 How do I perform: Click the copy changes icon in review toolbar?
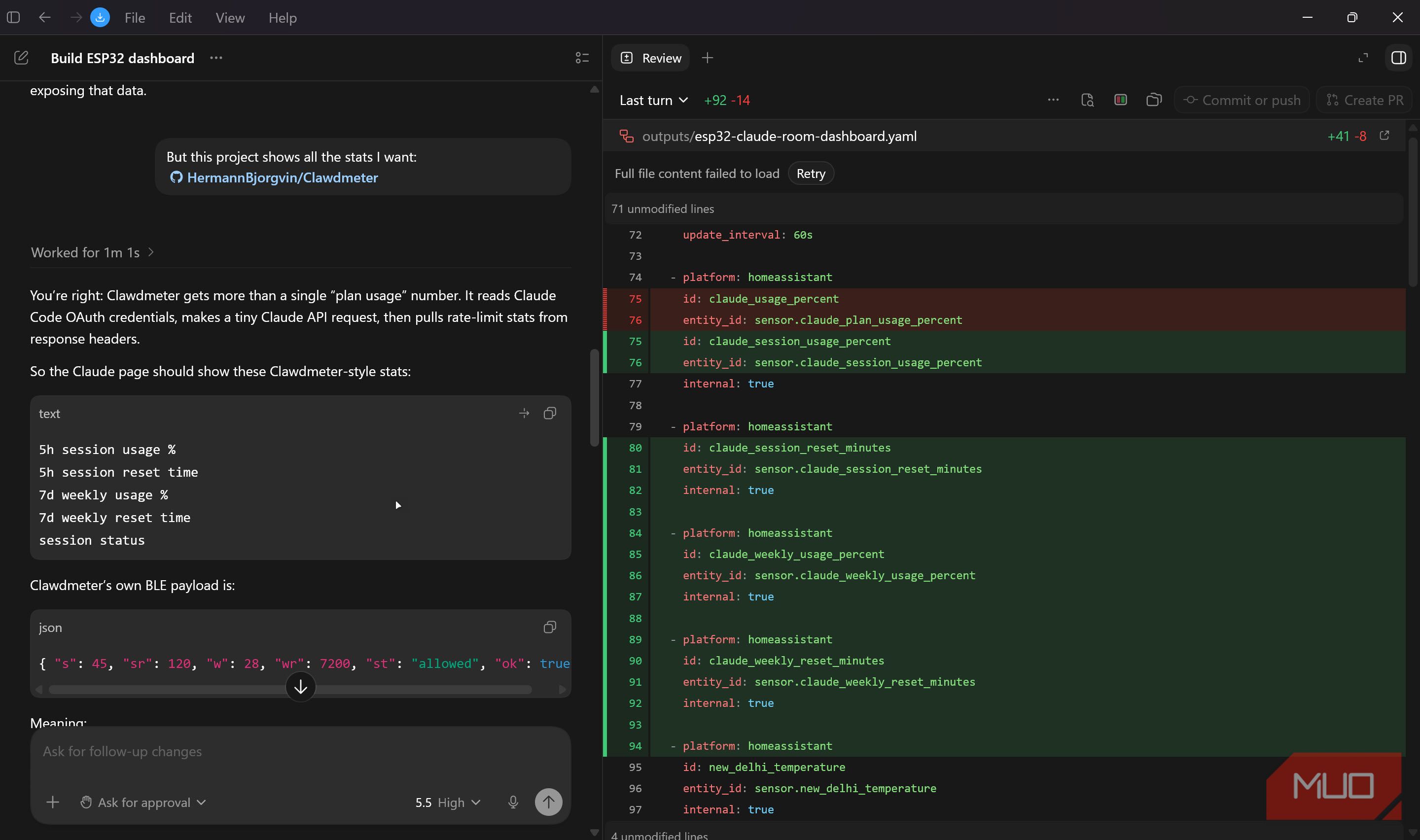(1154, 100)
